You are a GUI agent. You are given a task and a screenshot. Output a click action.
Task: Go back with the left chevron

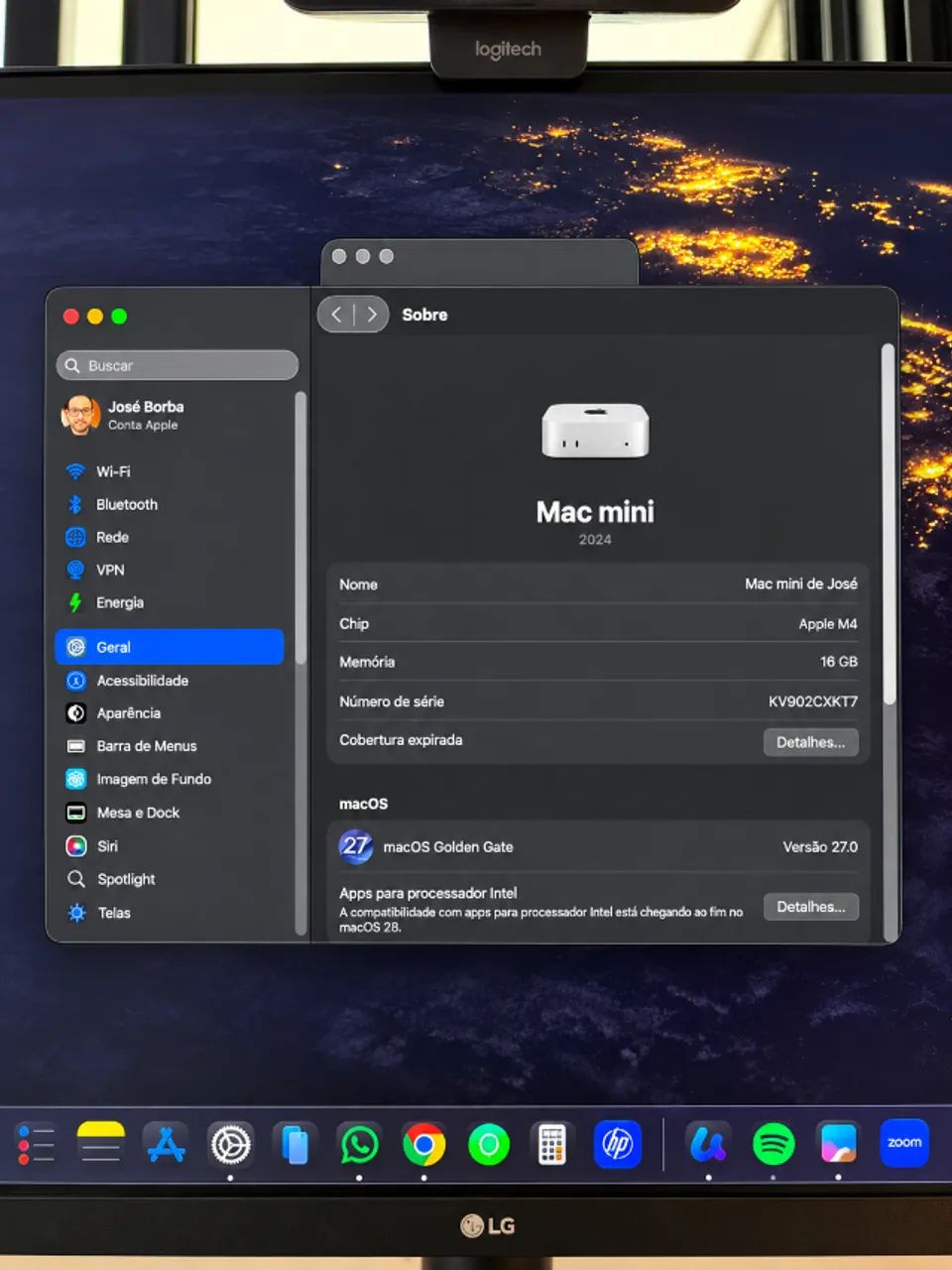336,315
